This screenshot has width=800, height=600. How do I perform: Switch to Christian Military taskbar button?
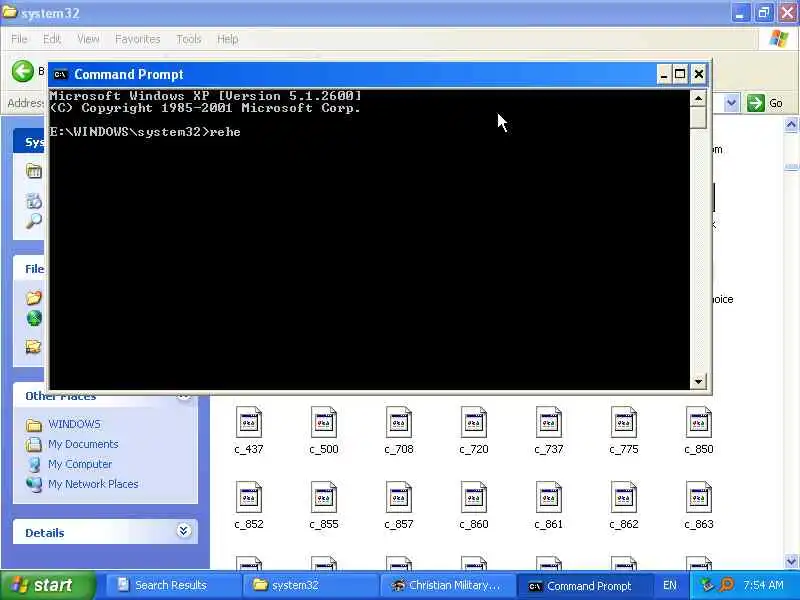pos(446,585)
